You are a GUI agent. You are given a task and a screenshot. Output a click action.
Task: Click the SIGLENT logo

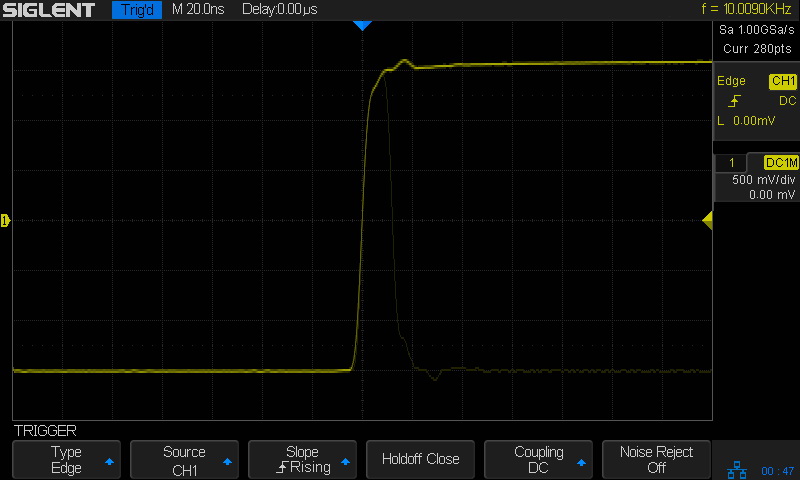49,10
